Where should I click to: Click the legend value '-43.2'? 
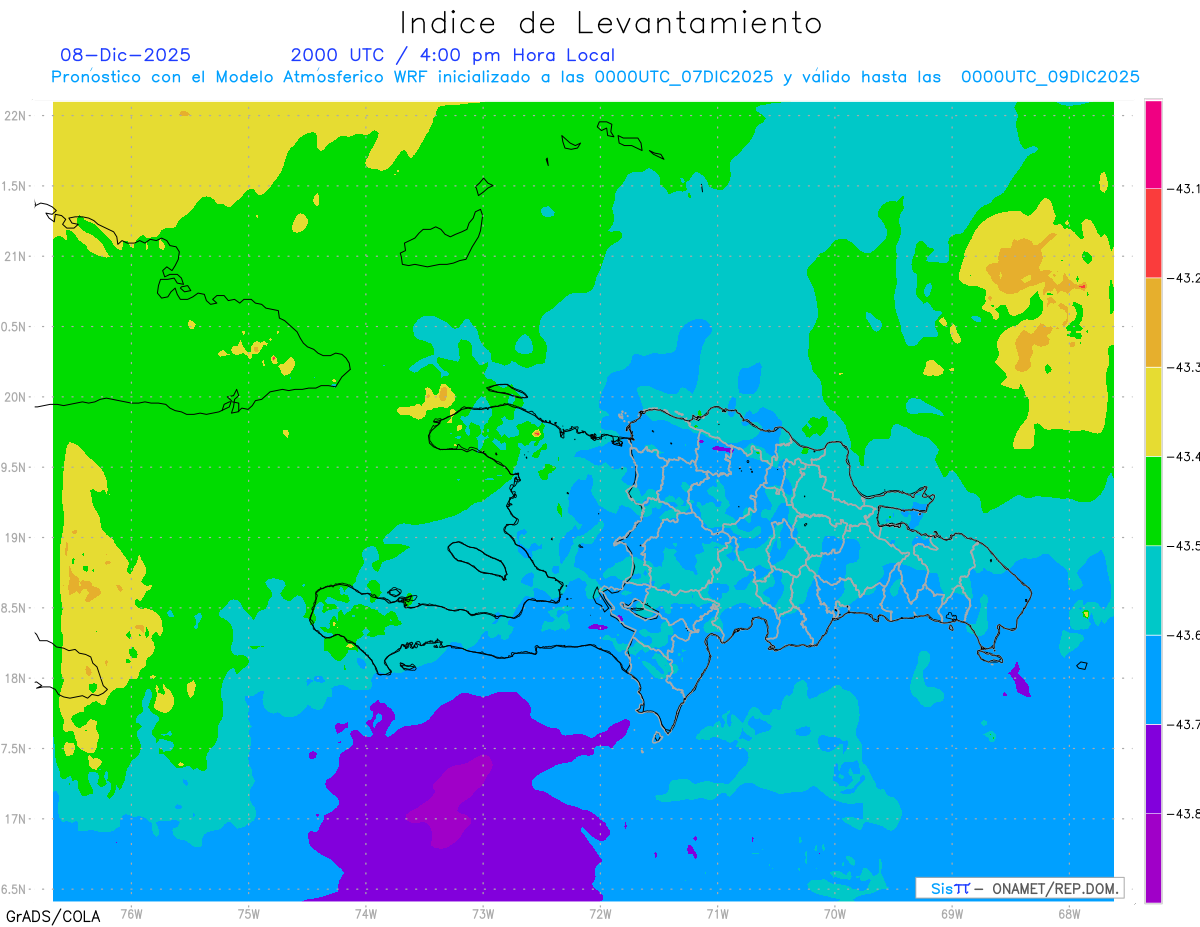tap(1183, 278)
